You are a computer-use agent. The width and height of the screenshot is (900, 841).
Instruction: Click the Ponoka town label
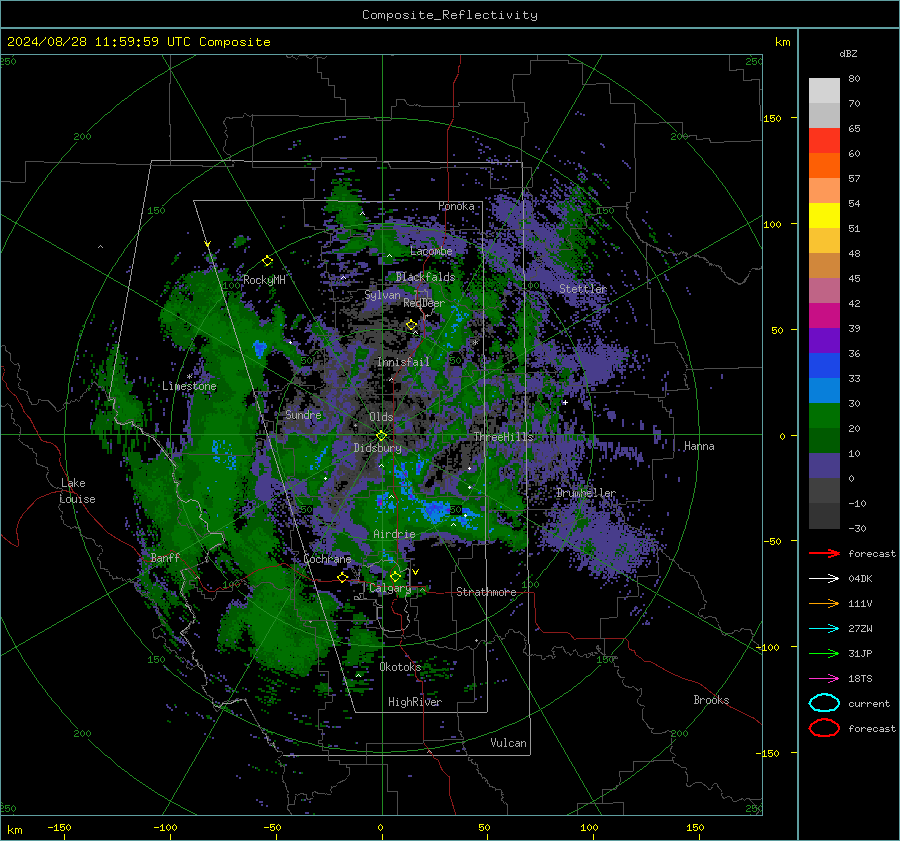pyautogui.click(x=456, y=206)
